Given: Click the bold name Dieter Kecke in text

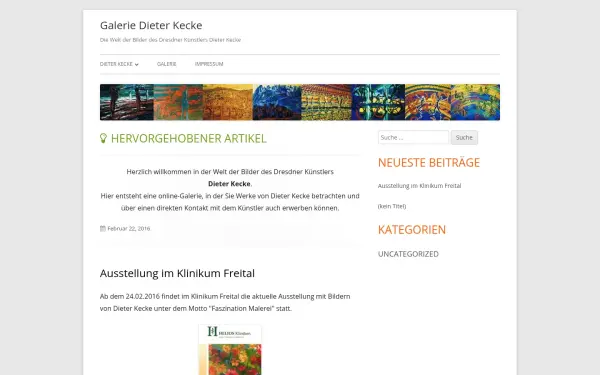Looking at the screenshot, I should click(x=229, y=184).
